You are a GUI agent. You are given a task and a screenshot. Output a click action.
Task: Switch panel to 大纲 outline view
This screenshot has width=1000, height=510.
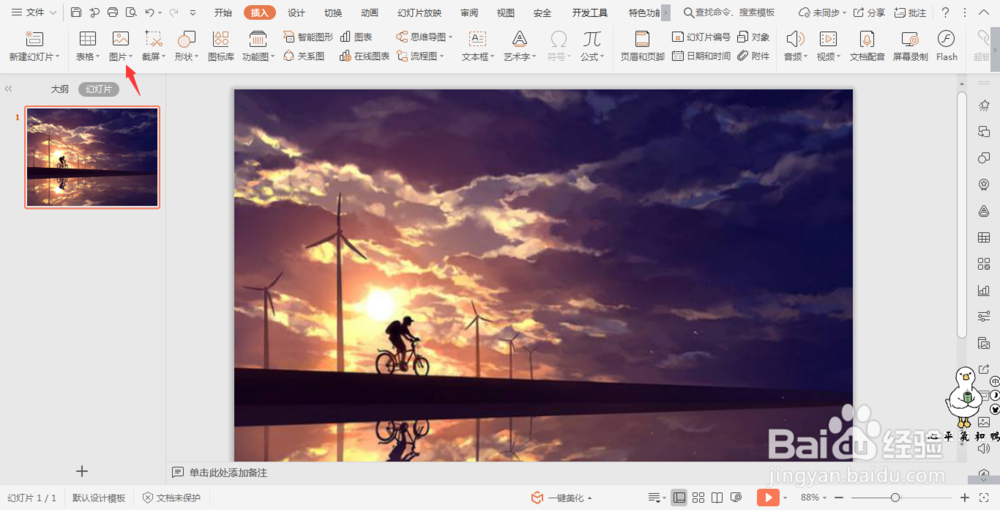[59, 89]
